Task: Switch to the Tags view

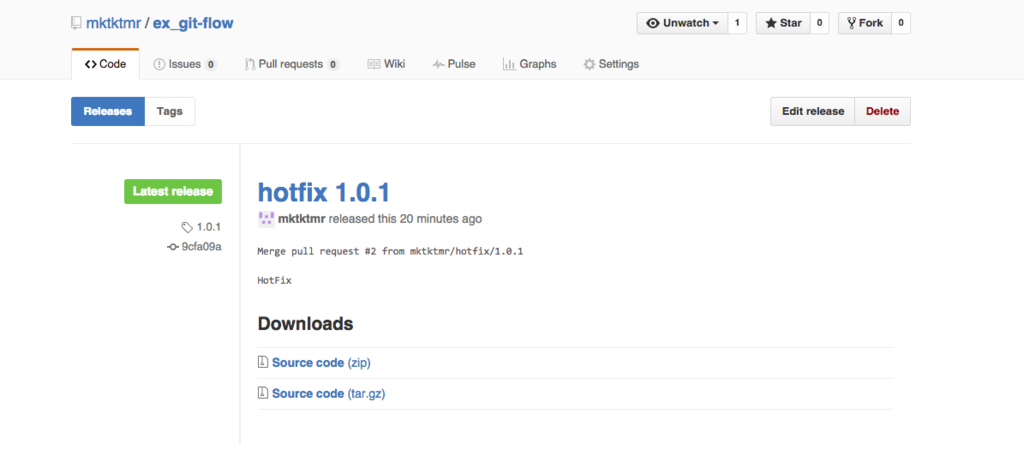Action: pos(170,112)
